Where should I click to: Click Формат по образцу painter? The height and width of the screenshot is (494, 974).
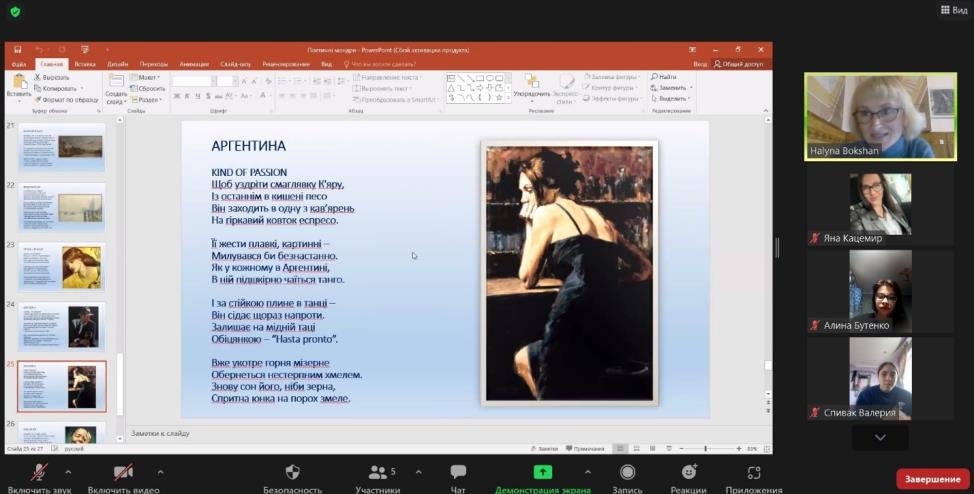tap(66, 99)
